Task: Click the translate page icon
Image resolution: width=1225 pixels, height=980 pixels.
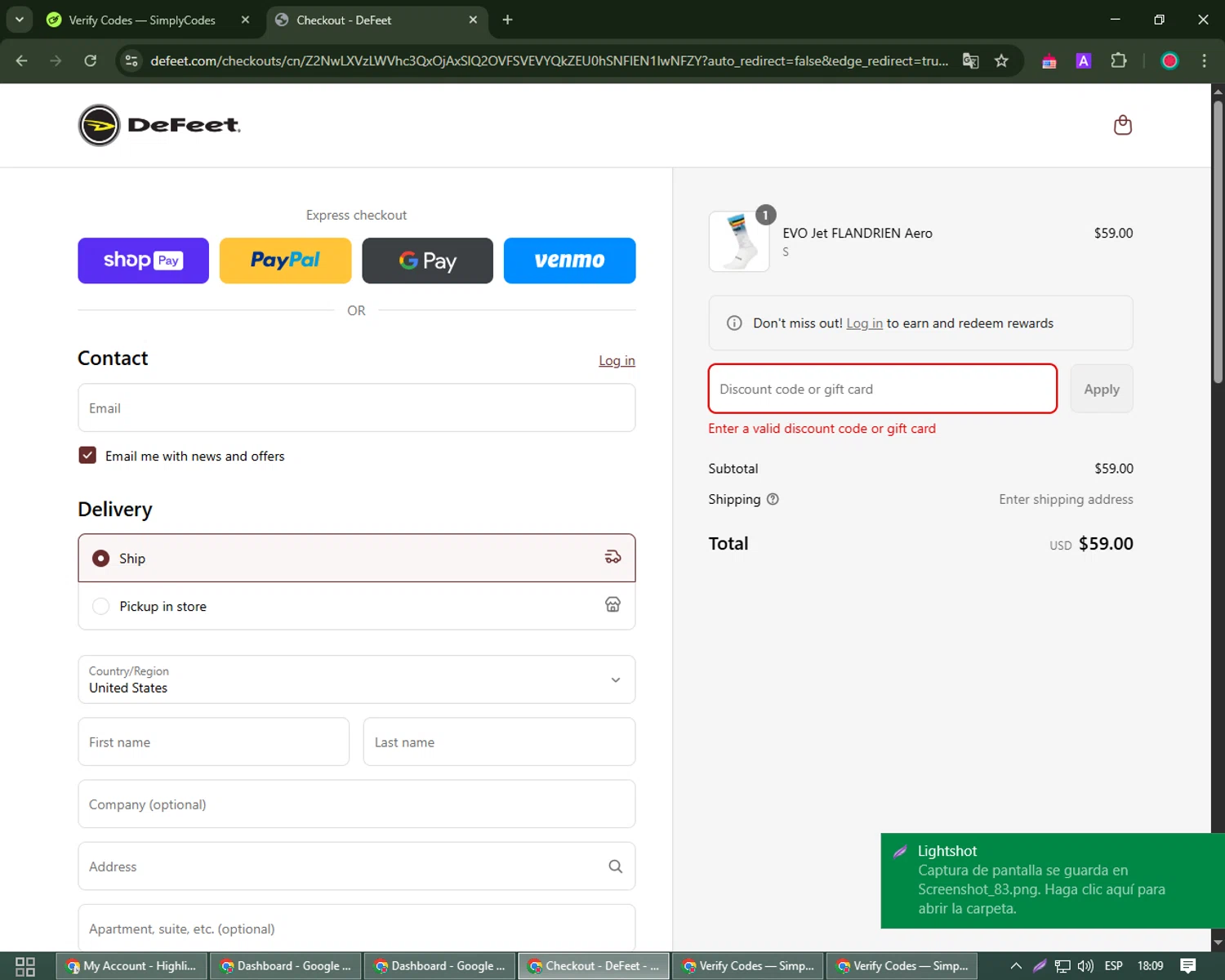Action: point(970,60)
